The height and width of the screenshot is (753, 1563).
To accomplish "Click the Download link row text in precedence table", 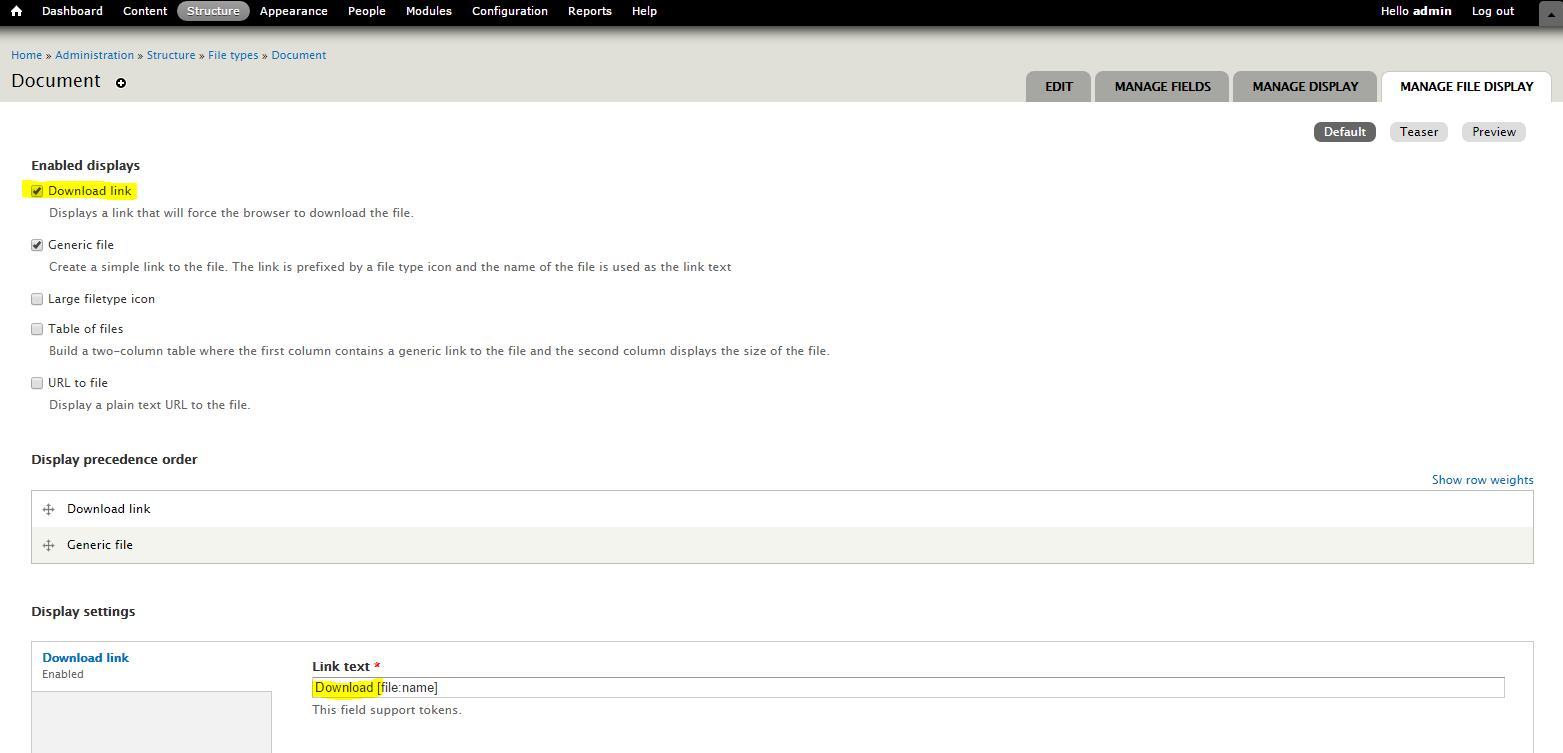I will (109, 509).
